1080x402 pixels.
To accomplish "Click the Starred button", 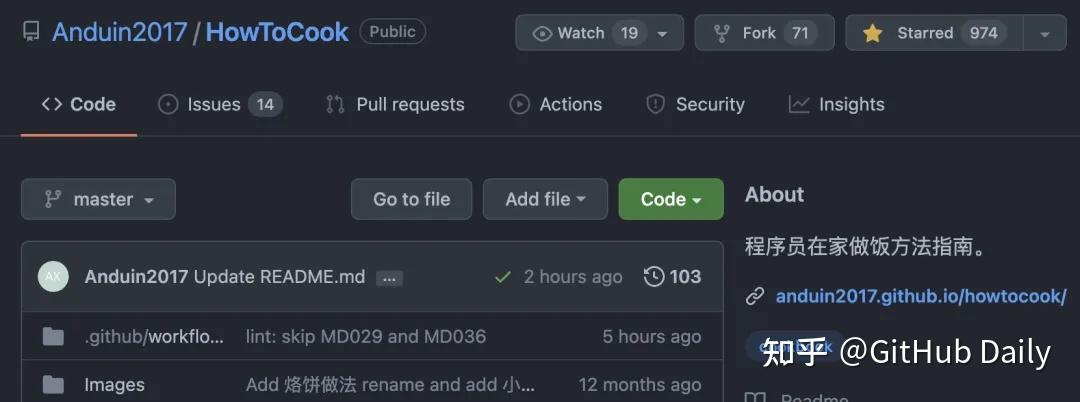I will [x=935, y=33].
